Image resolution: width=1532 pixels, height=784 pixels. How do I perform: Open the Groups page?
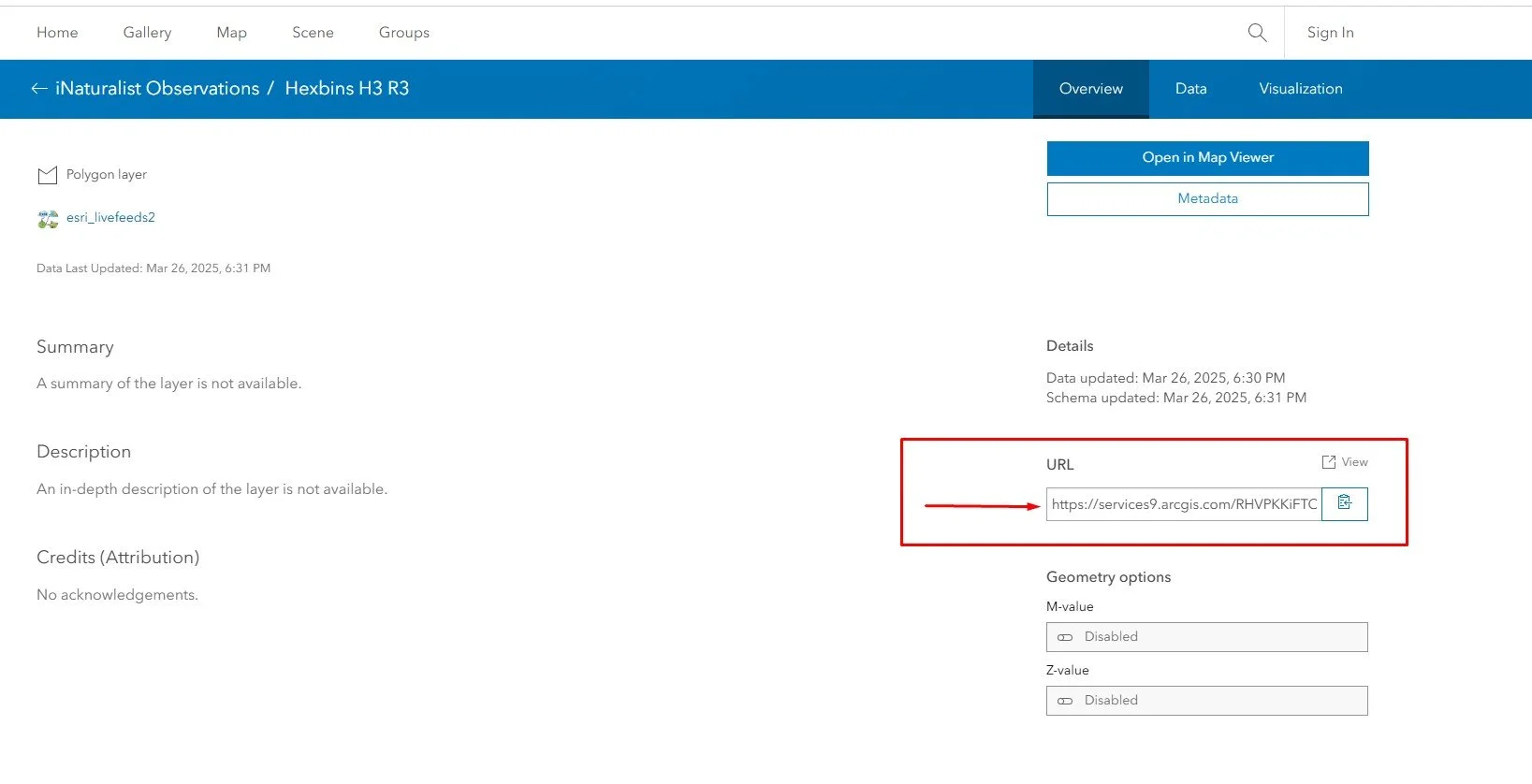[x=404, y=33]
